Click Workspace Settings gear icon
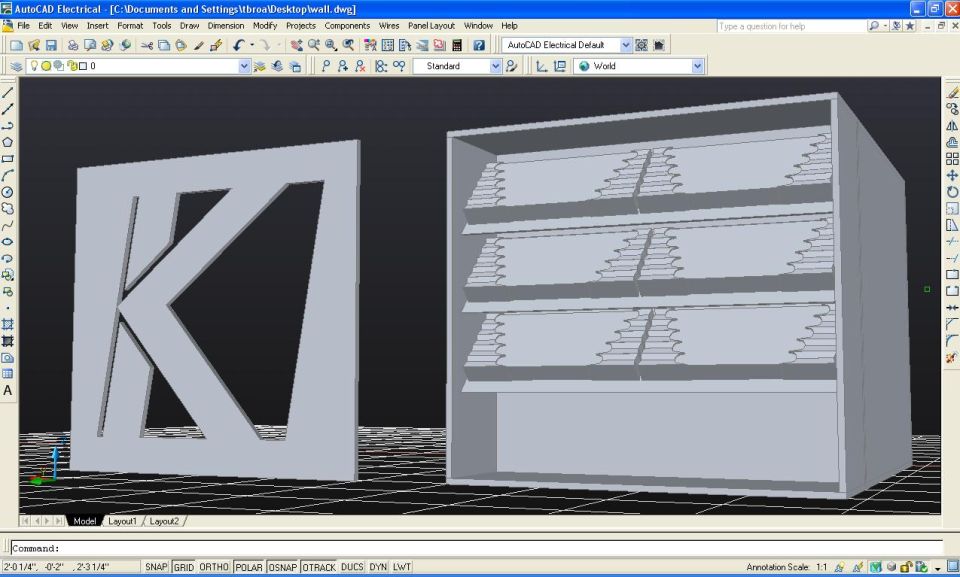 coord(641,45)
